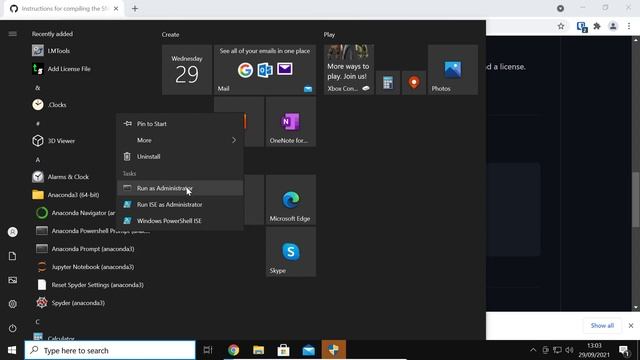
Task: Open Pictures from Start sidebar
Action: (x=13, y=280)
